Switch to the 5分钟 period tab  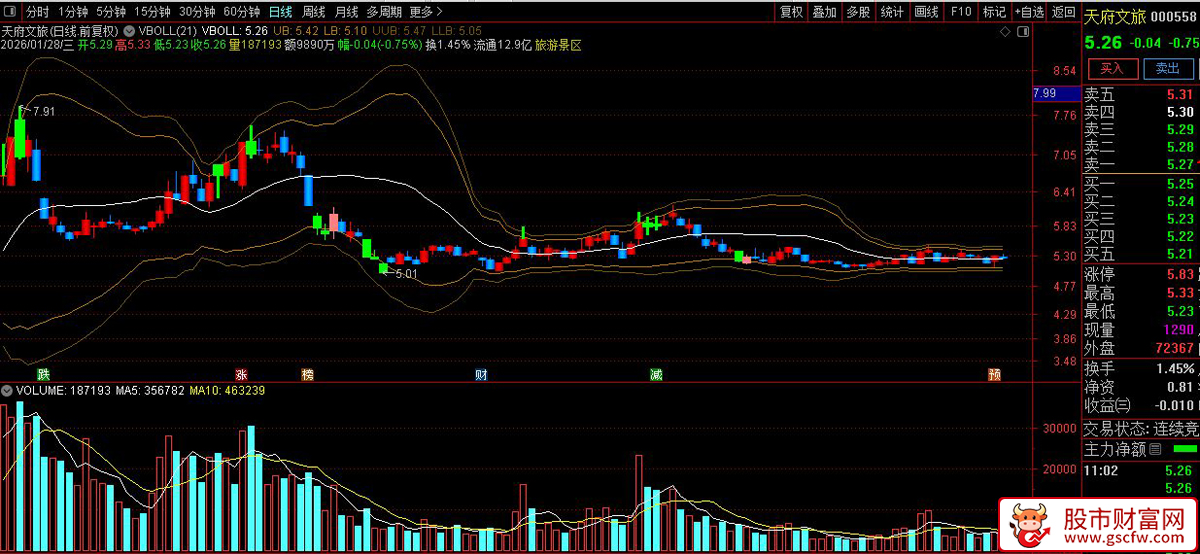point(111,12)
